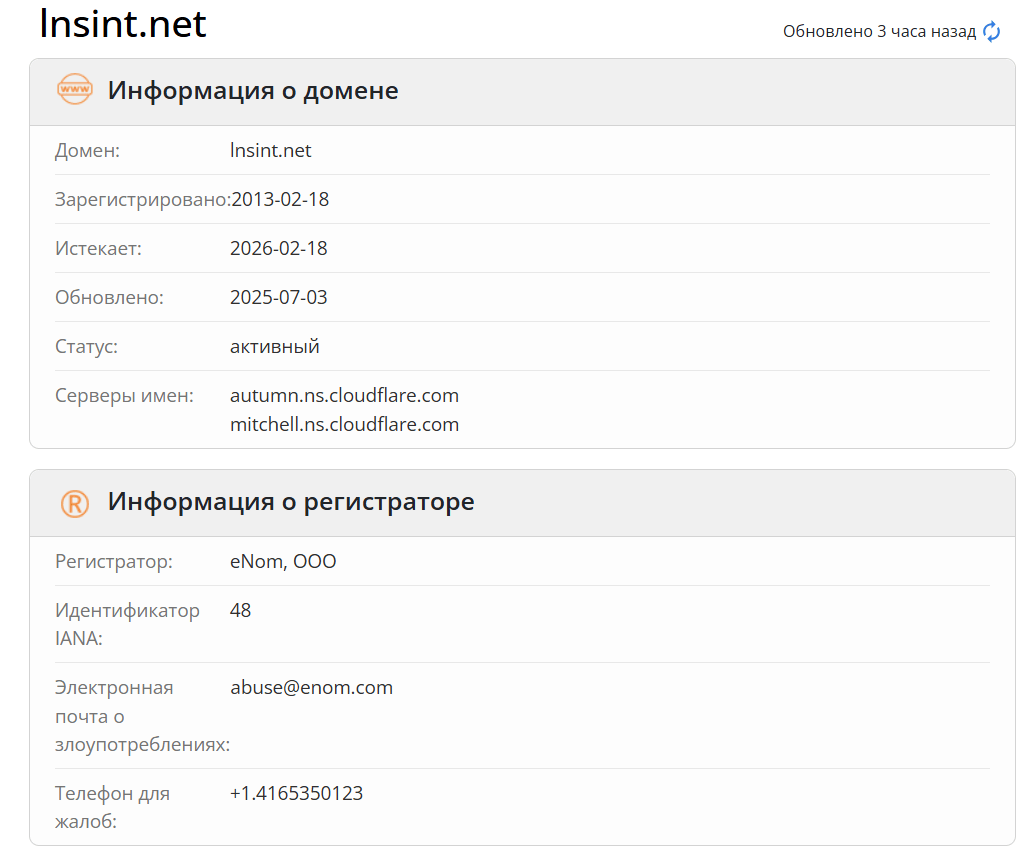Click the registration date 2013-02-18

coord(280,200)
